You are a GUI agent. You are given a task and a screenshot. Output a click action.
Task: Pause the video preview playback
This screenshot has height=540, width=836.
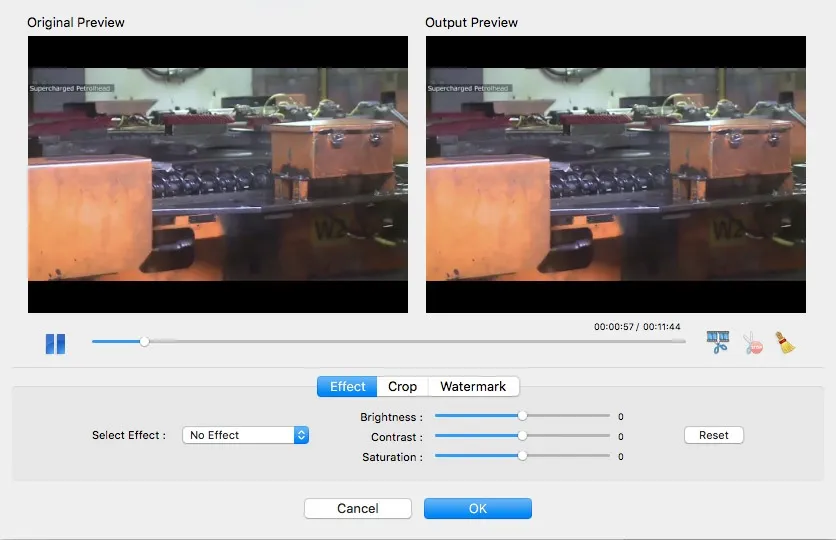55,344
